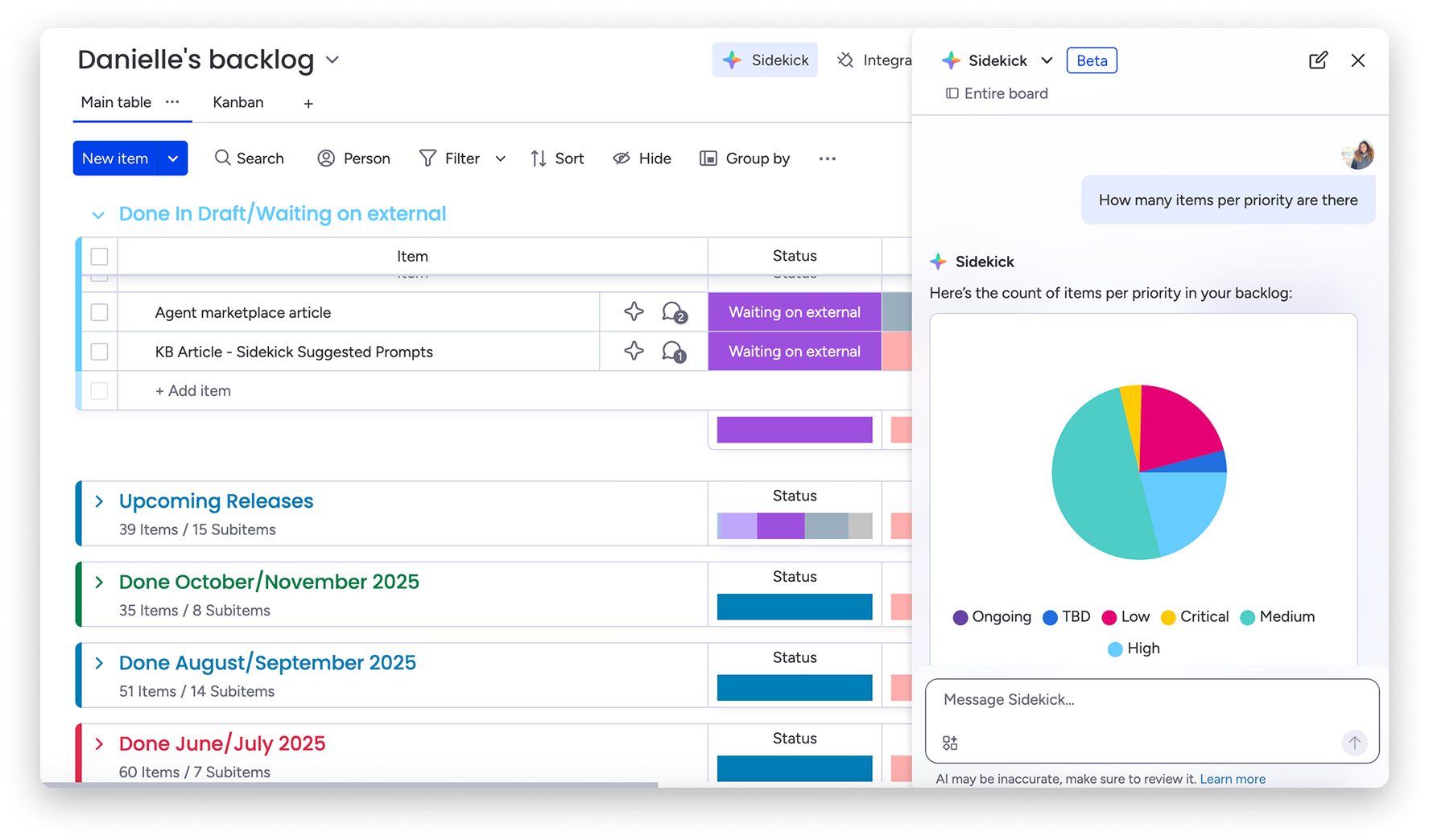Open the Main table tab options menu

172,101
